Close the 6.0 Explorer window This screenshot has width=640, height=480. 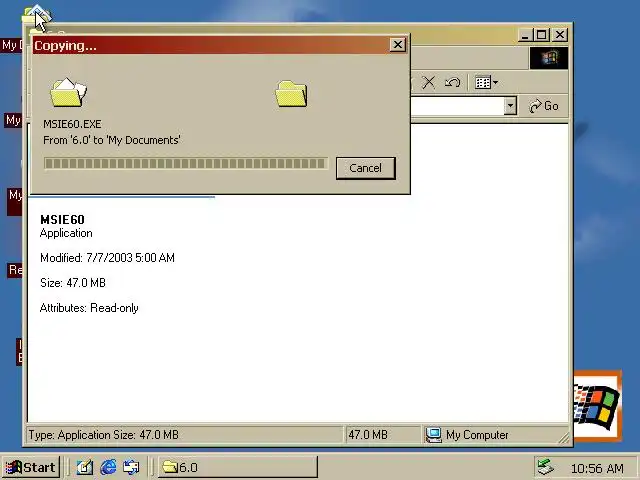coord(560,35)
